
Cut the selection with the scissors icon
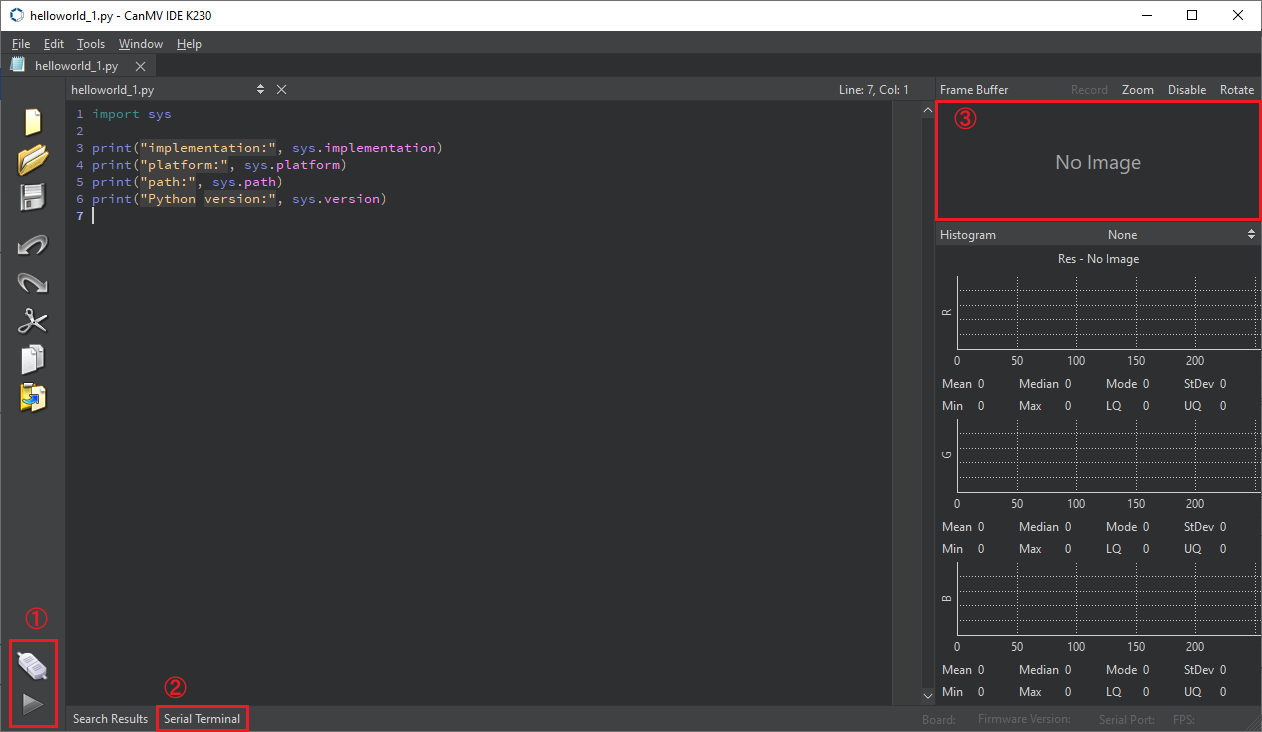(x=33, y=321)
